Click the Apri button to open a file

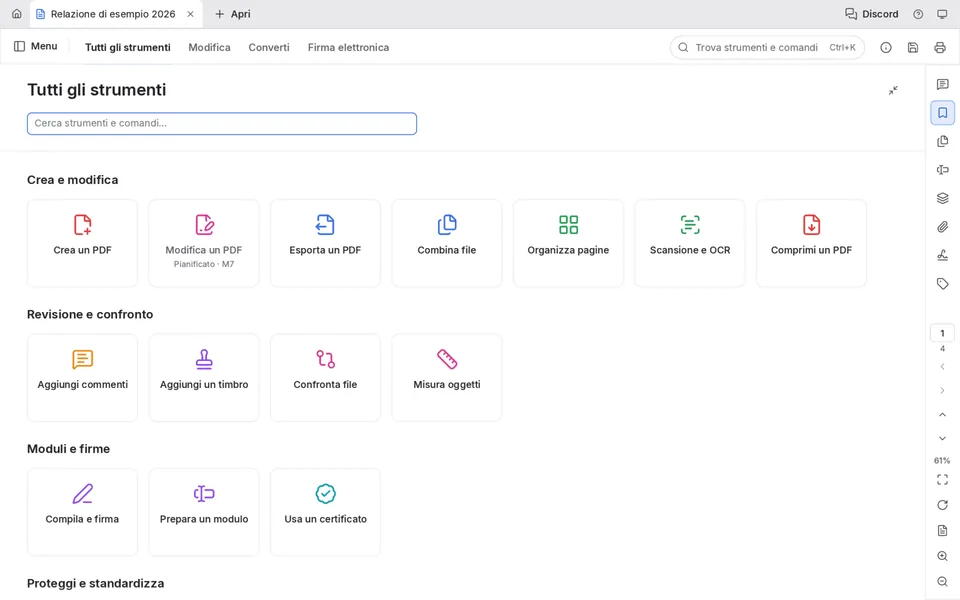(233, 14)
